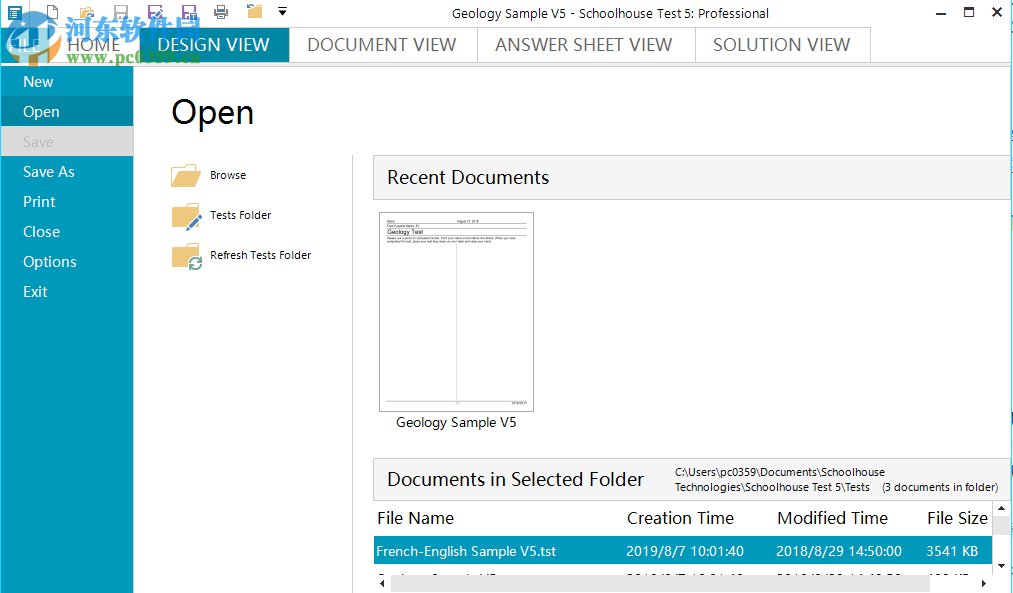The height and width of the screenshot is (593, 1013).
Task: Click the (3 documents in folder) text
Action: click(940, 487)
